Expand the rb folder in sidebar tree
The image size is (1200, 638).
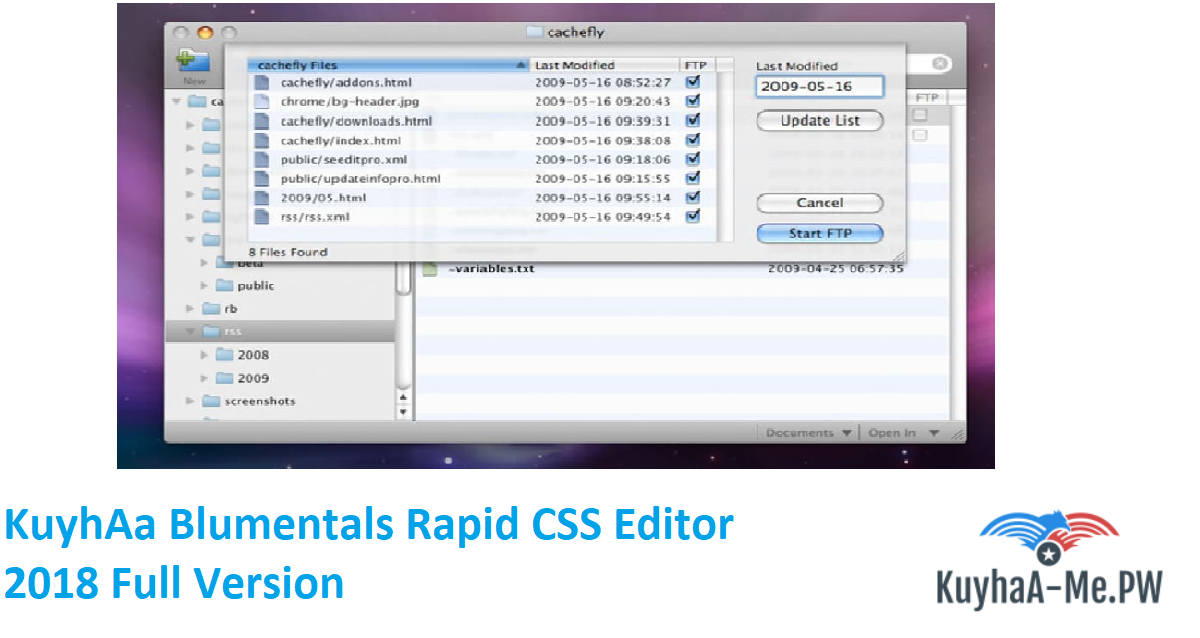190,309
